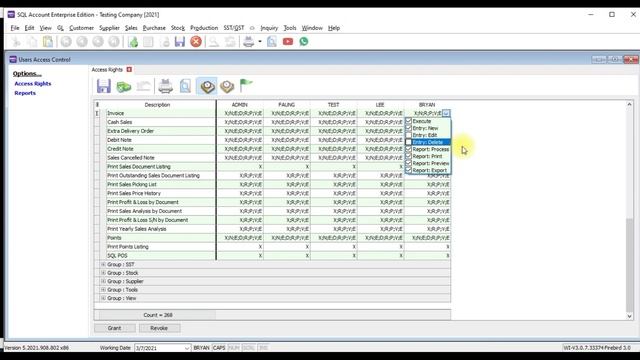Click the greyed Cut scissors icon
The image size is (640, 360).
16,42
